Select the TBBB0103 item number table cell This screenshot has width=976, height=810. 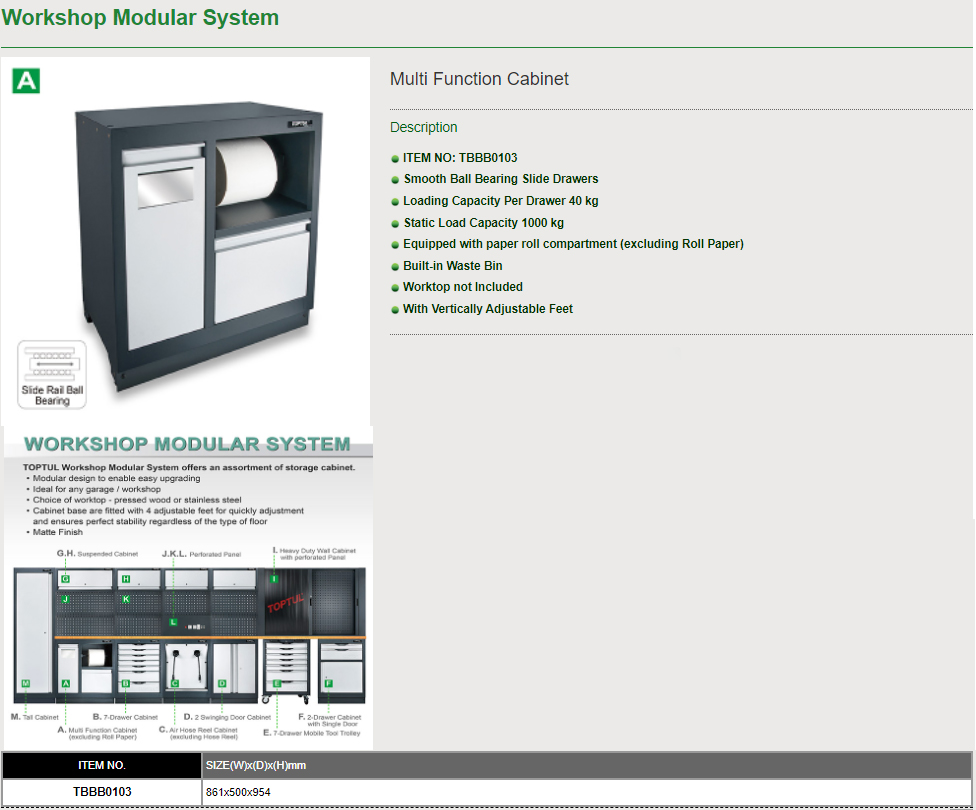102,792
